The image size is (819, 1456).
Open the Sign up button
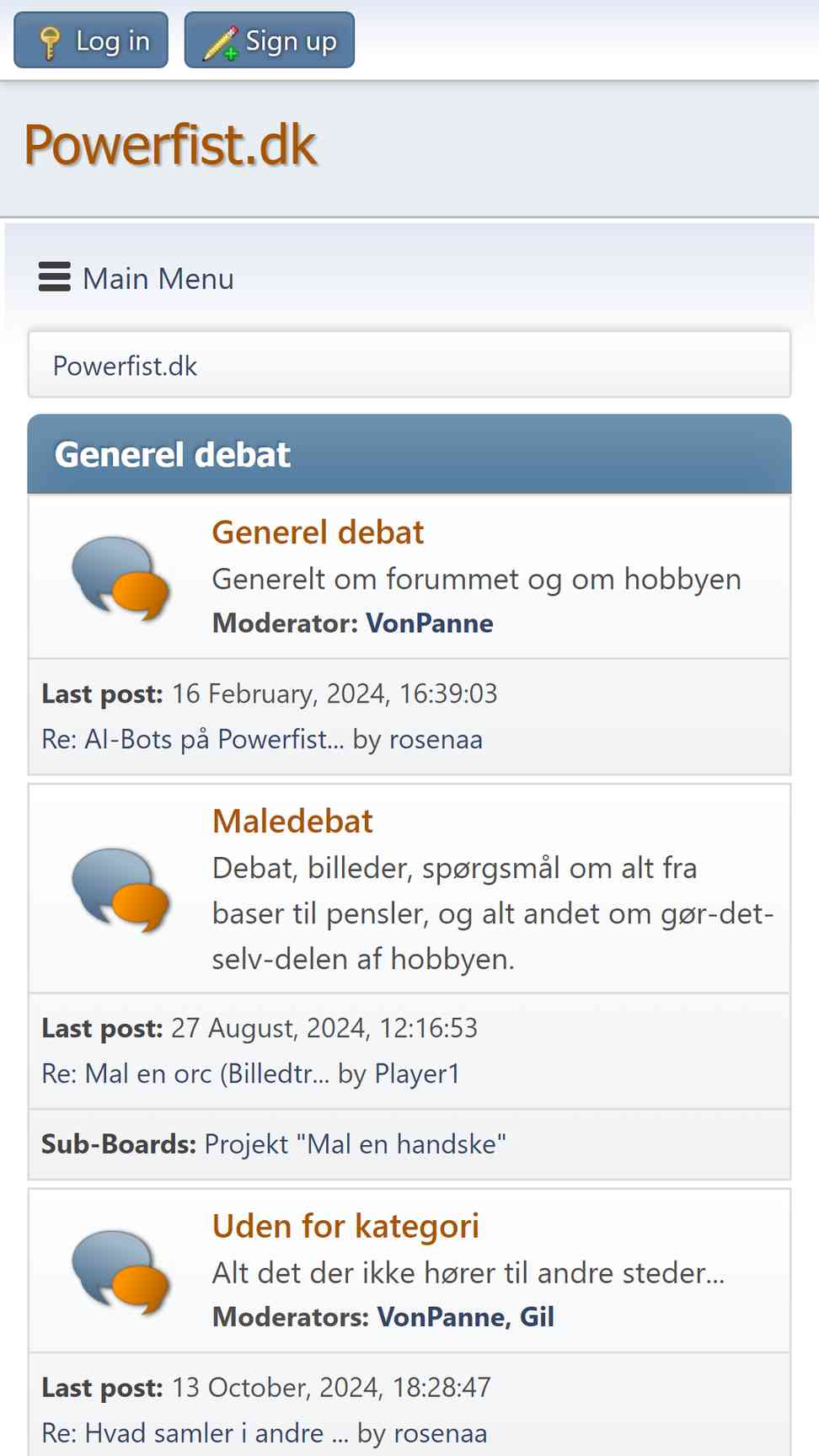coord(270,40)
